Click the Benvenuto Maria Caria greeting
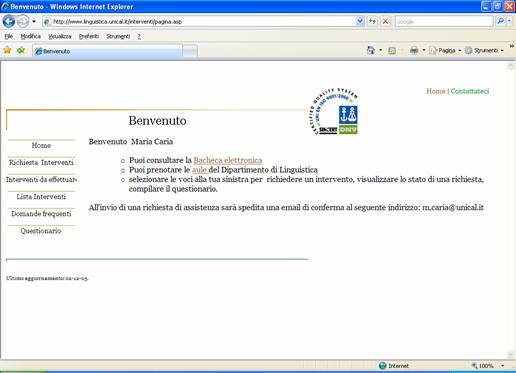 click(x=131, y=142)
